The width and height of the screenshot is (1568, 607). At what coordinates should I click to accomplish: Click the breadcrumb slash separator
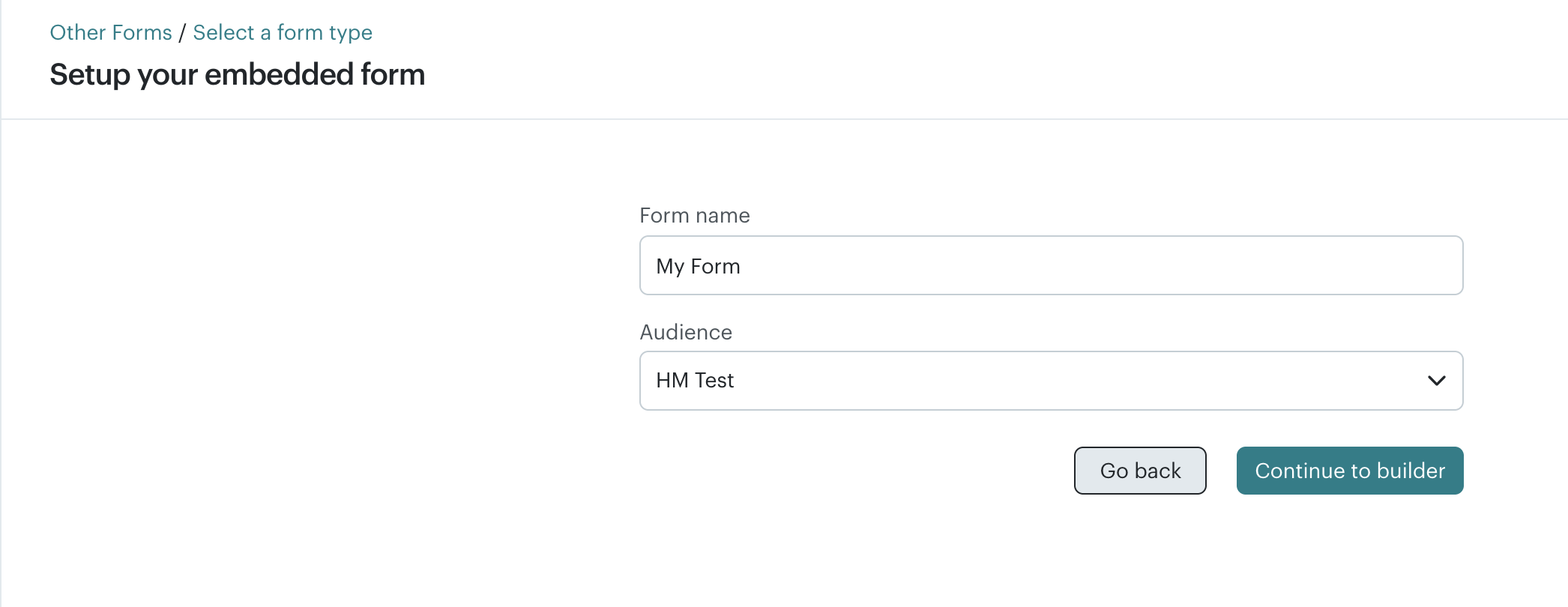[182, 33]
